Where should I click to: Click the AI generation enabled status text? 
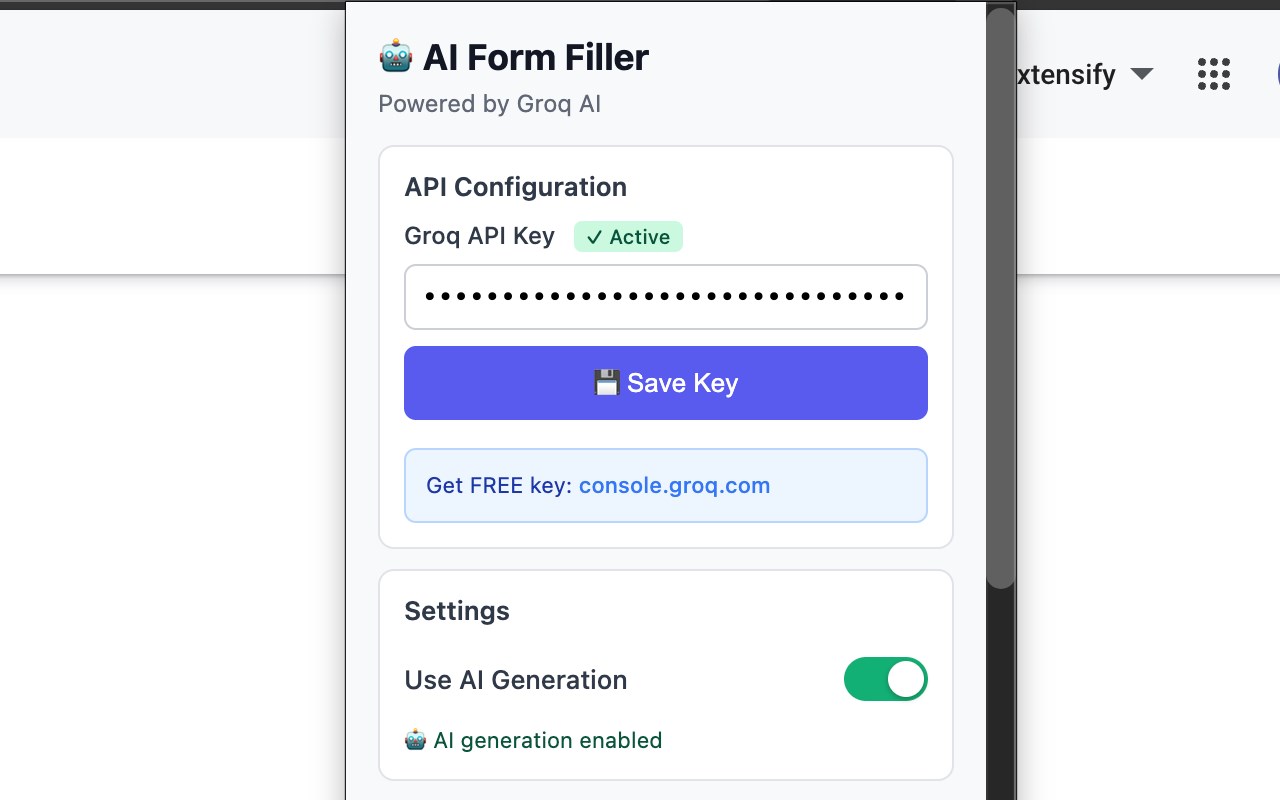[547, 740]
